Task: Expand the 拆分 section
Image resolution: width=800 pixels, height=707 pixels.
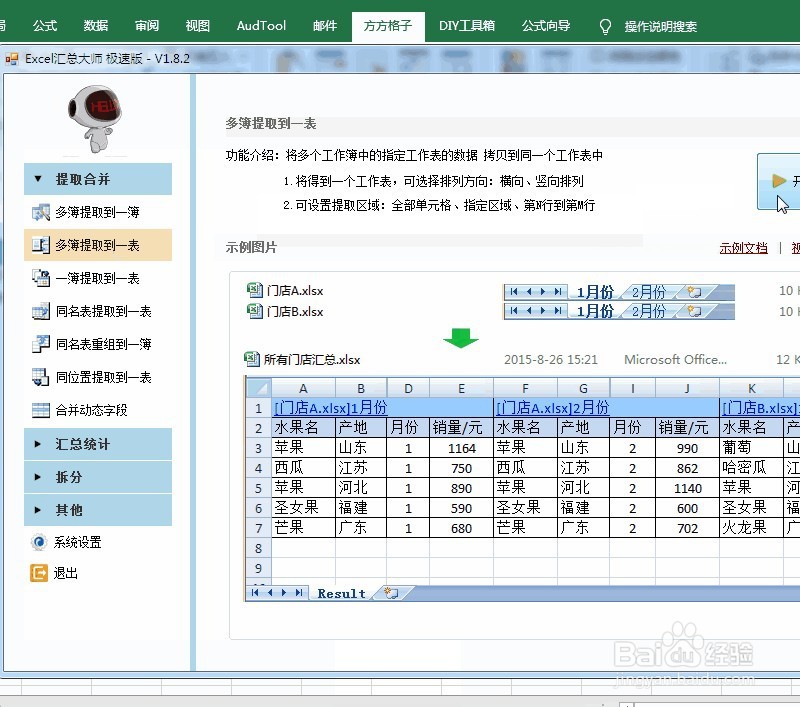Action: pyautogui.click(x=98, y=477)
